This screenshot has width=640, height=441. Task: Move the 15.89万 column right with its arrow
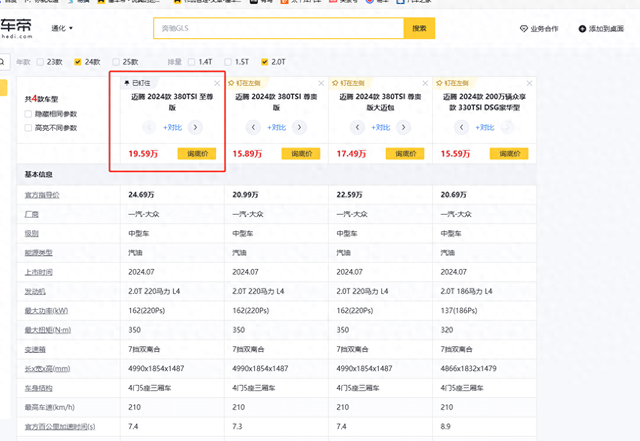[299, 127]
